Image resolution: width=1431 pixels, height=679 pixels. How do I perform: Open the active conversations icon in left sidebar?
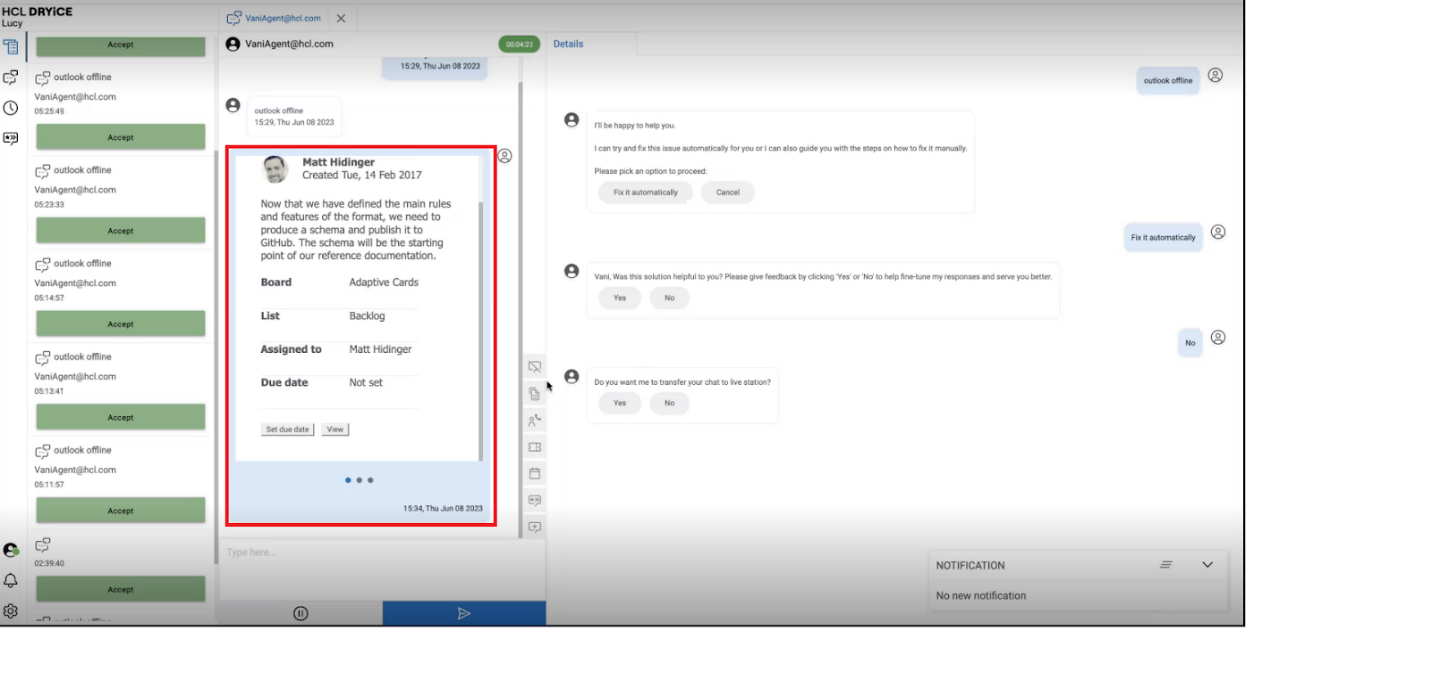[10, 77]
